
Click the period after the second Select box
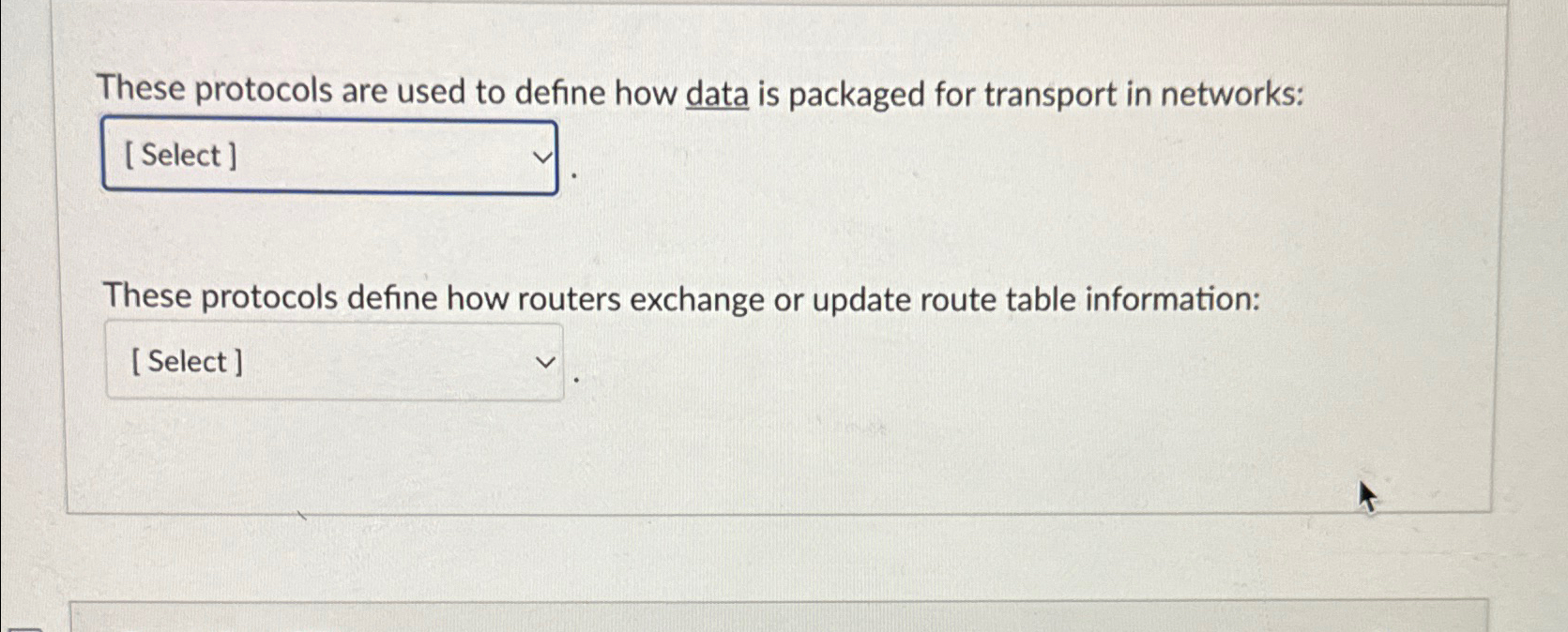pos(576,379)
